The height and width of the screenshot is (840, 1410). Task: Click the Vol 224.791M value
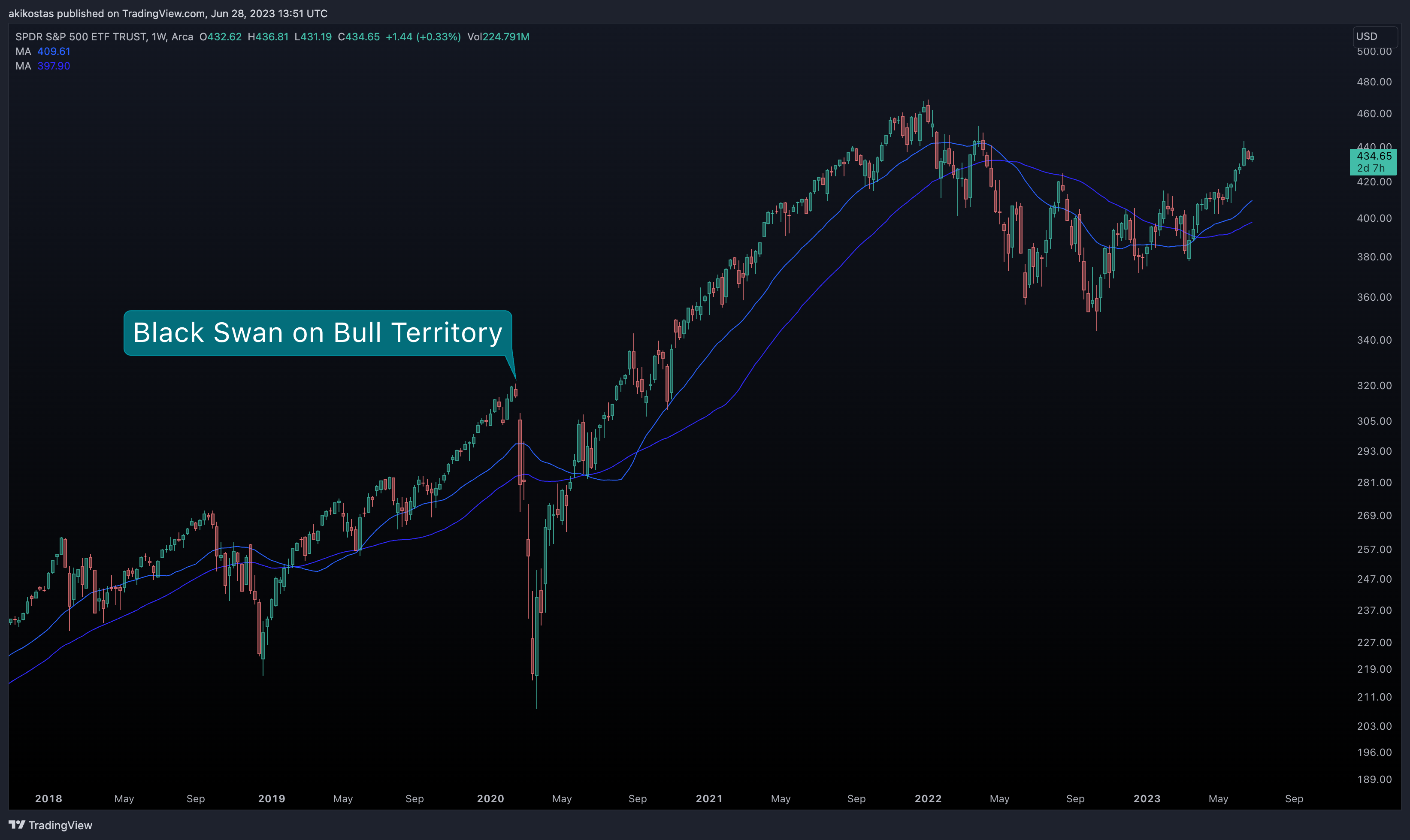click(x=498, y=37)
